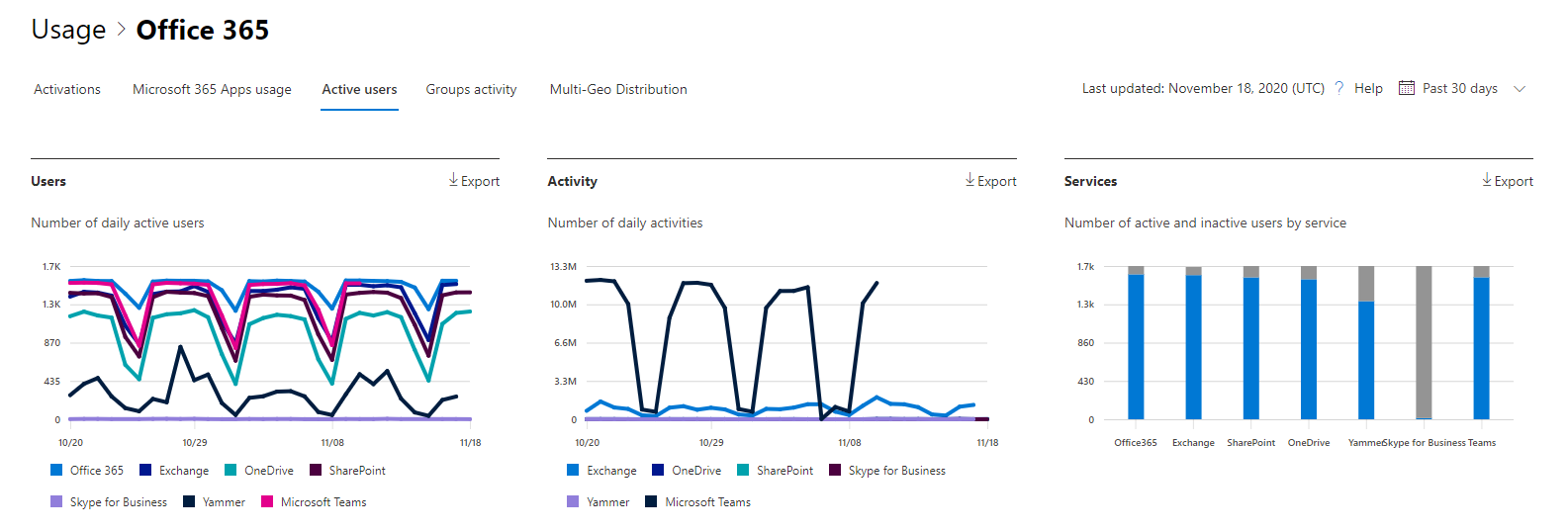The width and height of the screenshot is (1568, 532).
Task: Select the Past 30 days date range
Action: (1459, 88)
